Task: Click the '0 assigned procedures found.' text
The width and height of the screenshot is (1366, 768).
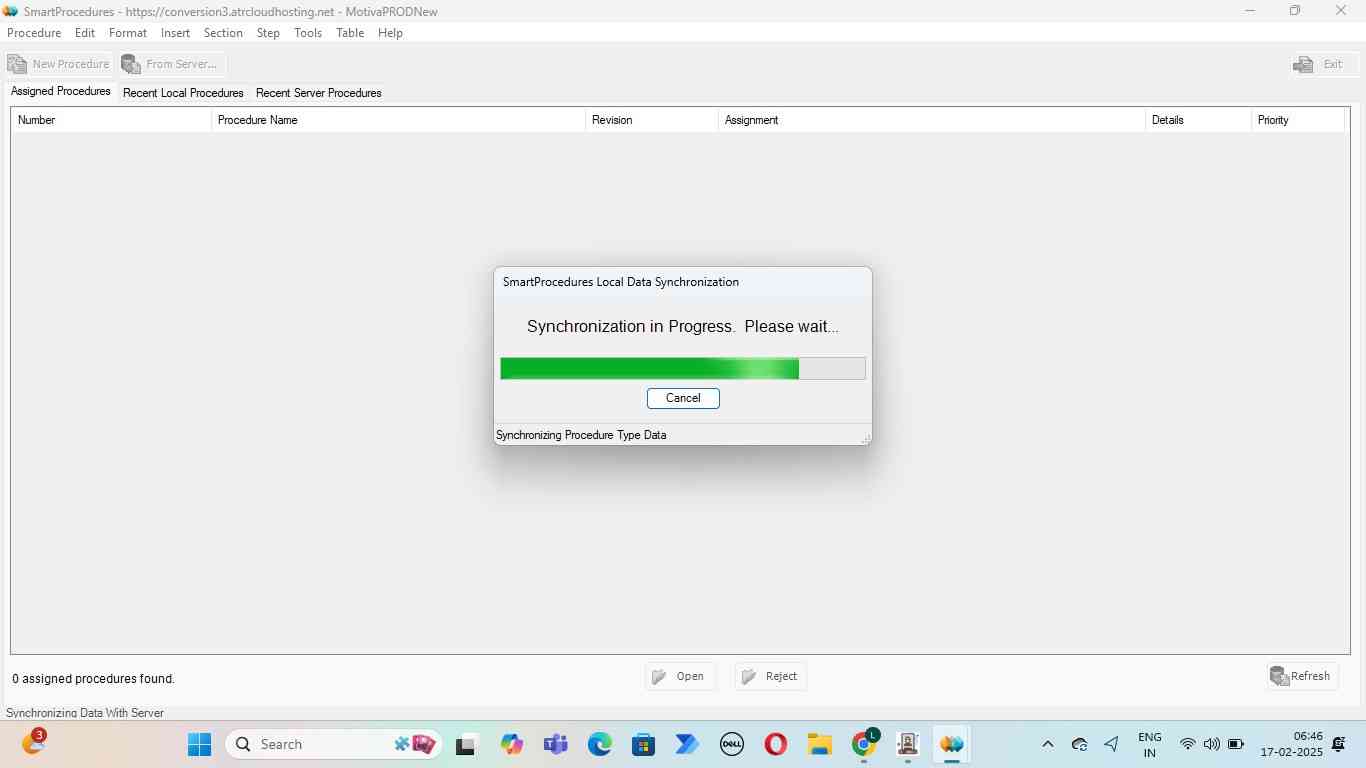Action: (93, 679)
